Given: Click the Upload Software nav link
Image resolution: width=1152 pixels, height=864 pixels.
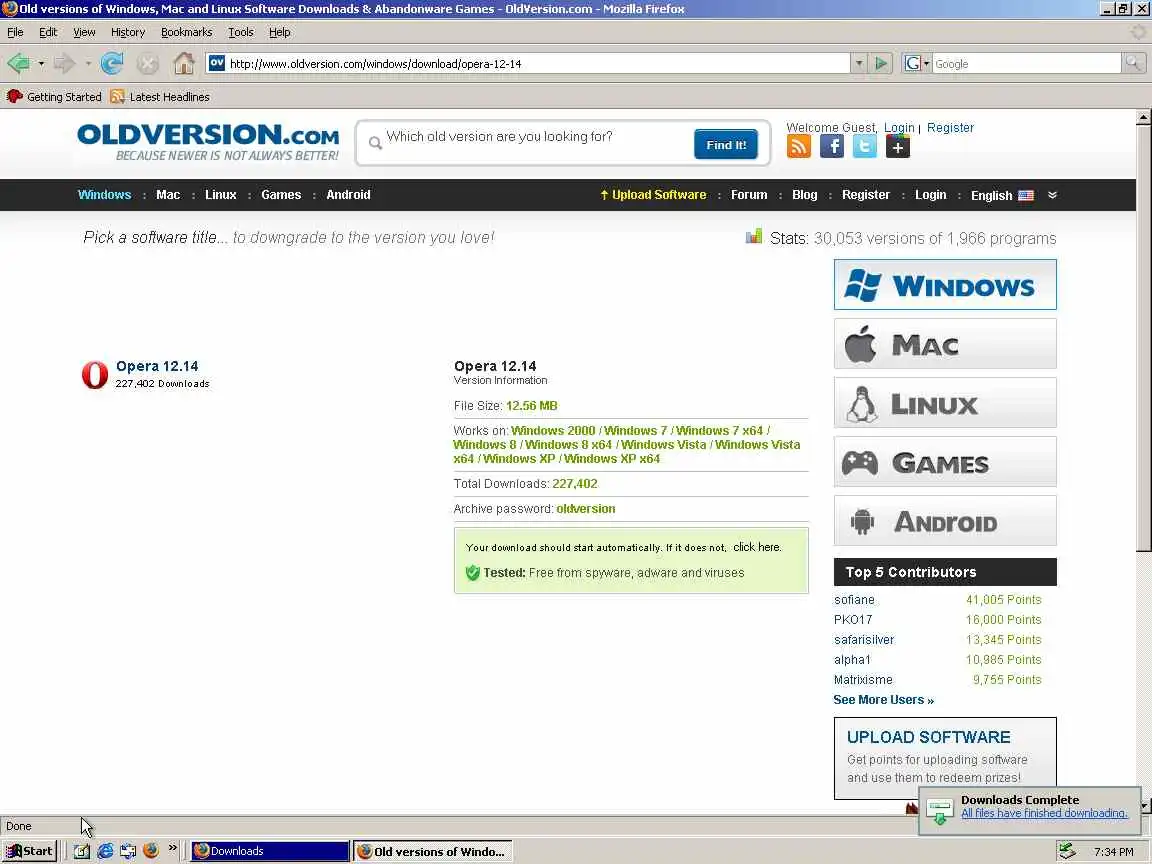Looking at the screenshot, I should pyautogui.click(x=653, y=195).
